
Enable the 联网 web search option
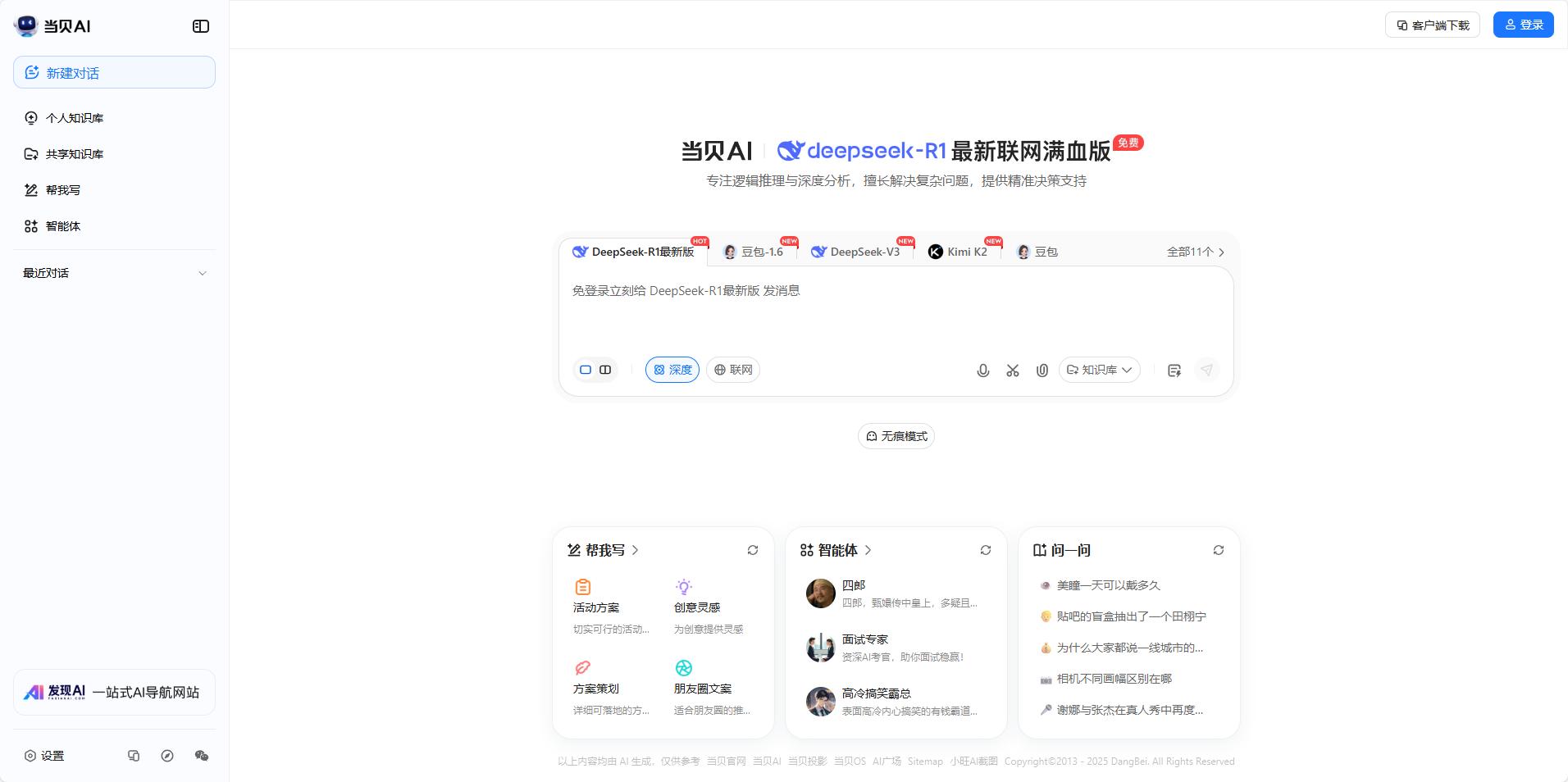732,370
